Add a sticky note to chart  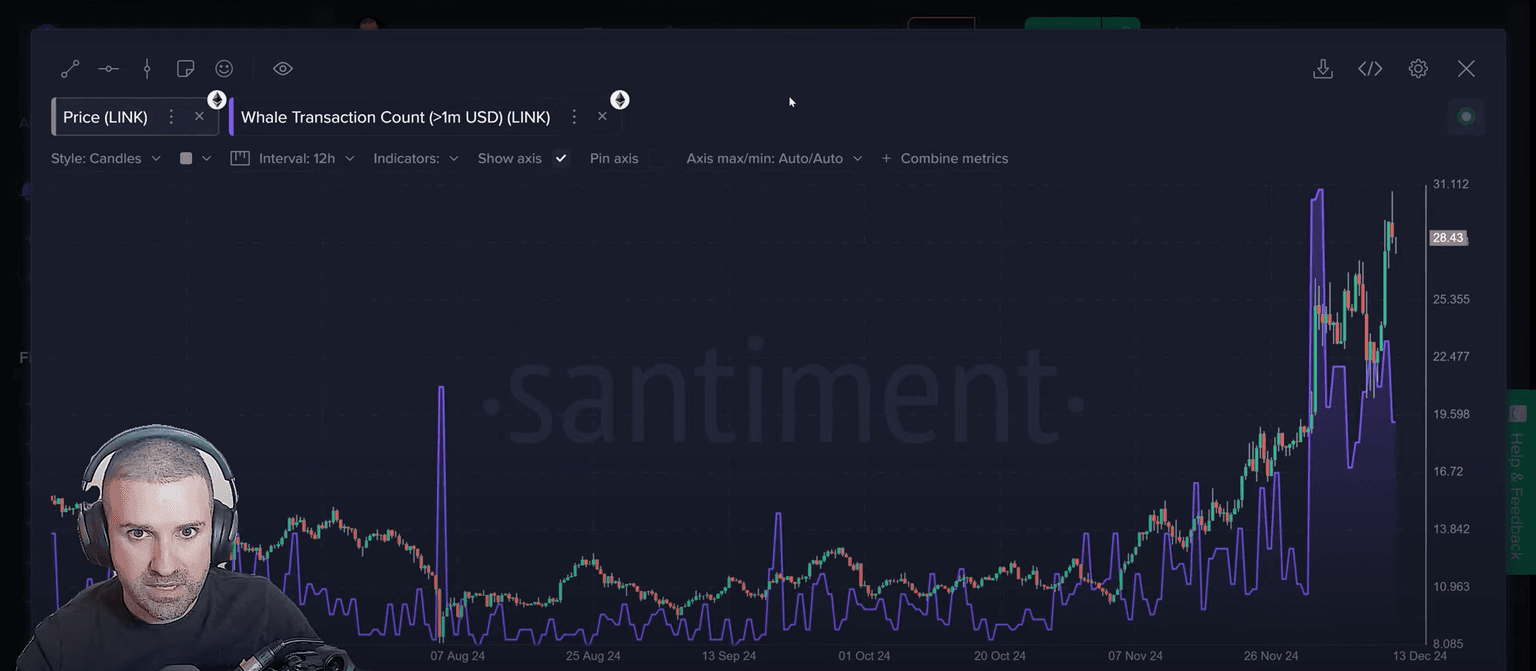click(x=185, y=69)
